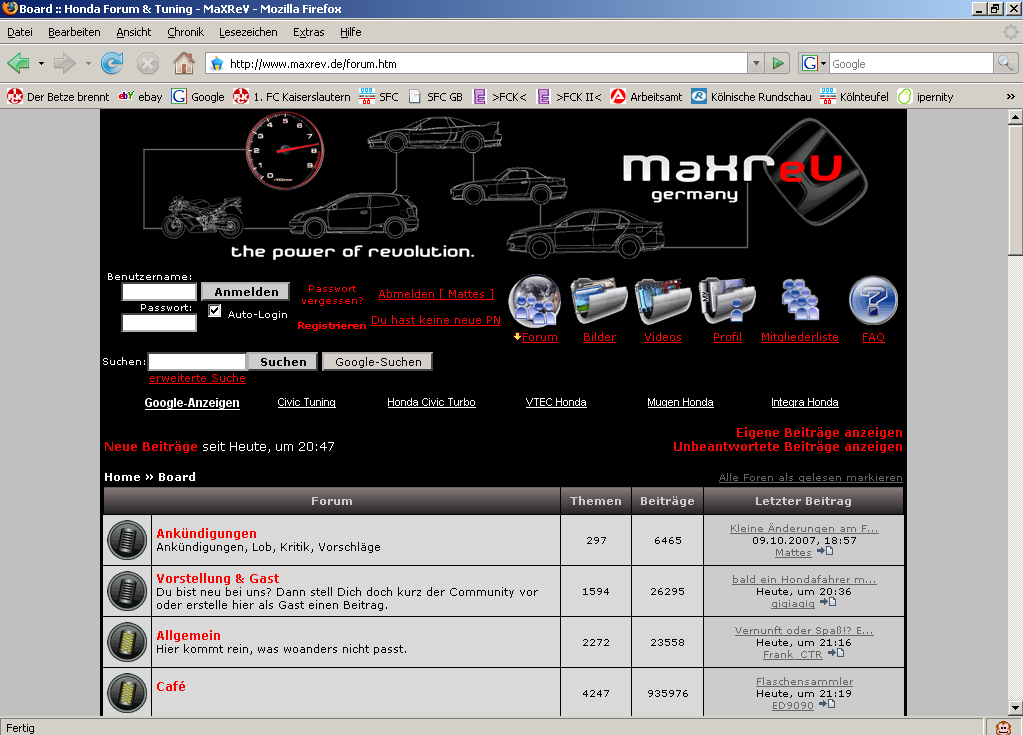The width and height of the screenshot is (1023, 735).
Task: Click the Google-Suchen button
Action: tap(378, 362)
